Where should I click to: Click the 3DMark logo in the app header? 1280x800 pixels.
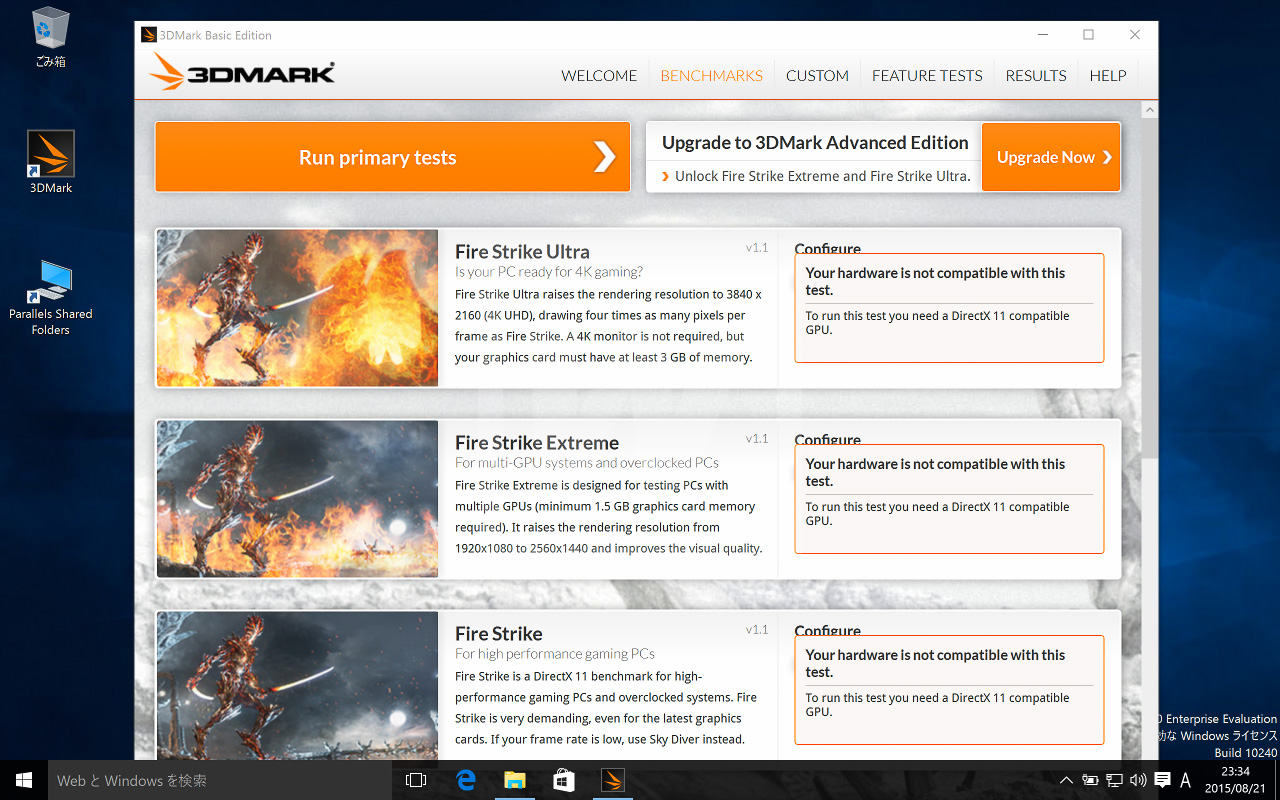pos(242,72)
